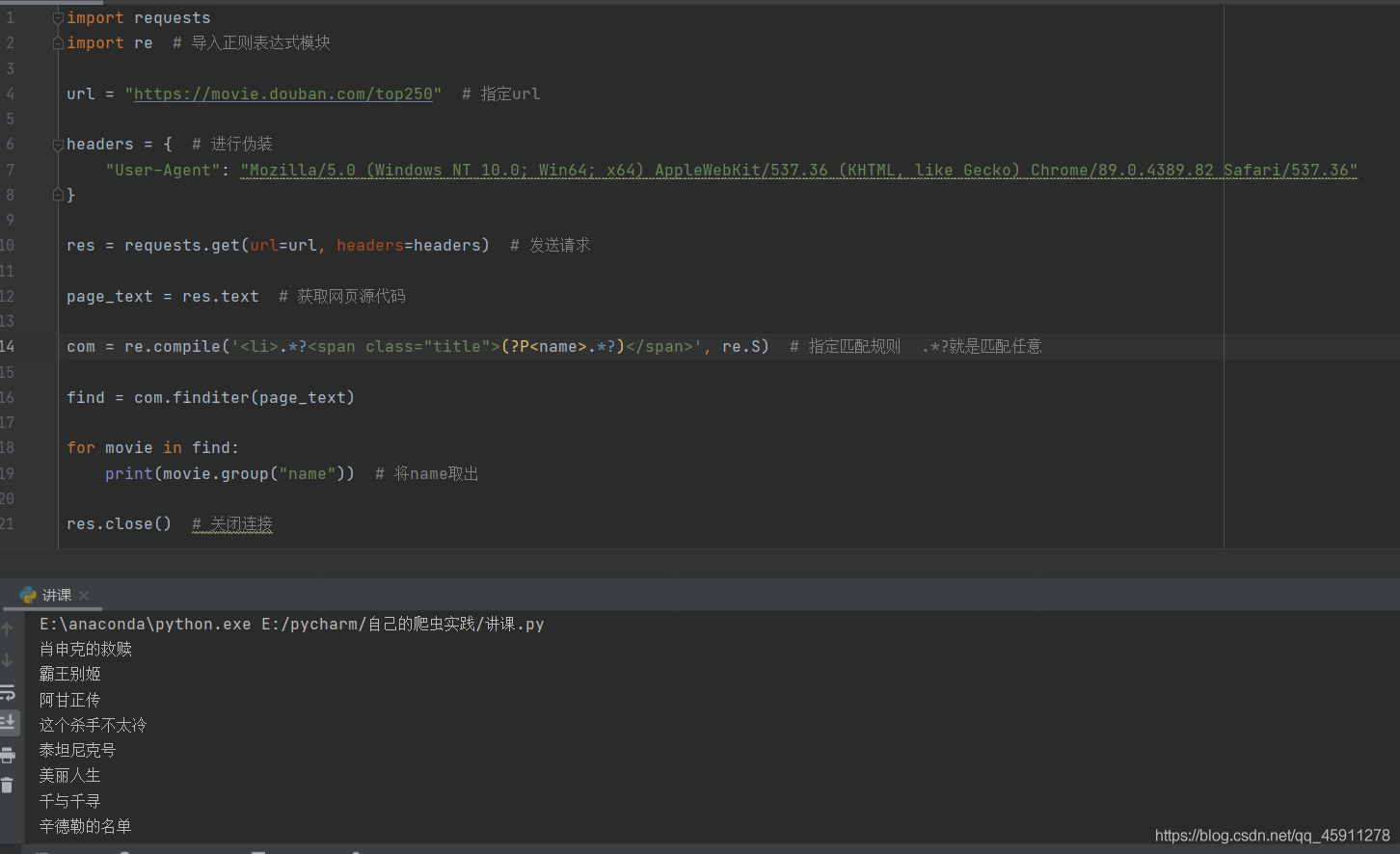Image resolution: width=1400 pixels, height=854 pixels.
Task: Click the down stack trace arrow in Run panel
Action: pos(8,660)
